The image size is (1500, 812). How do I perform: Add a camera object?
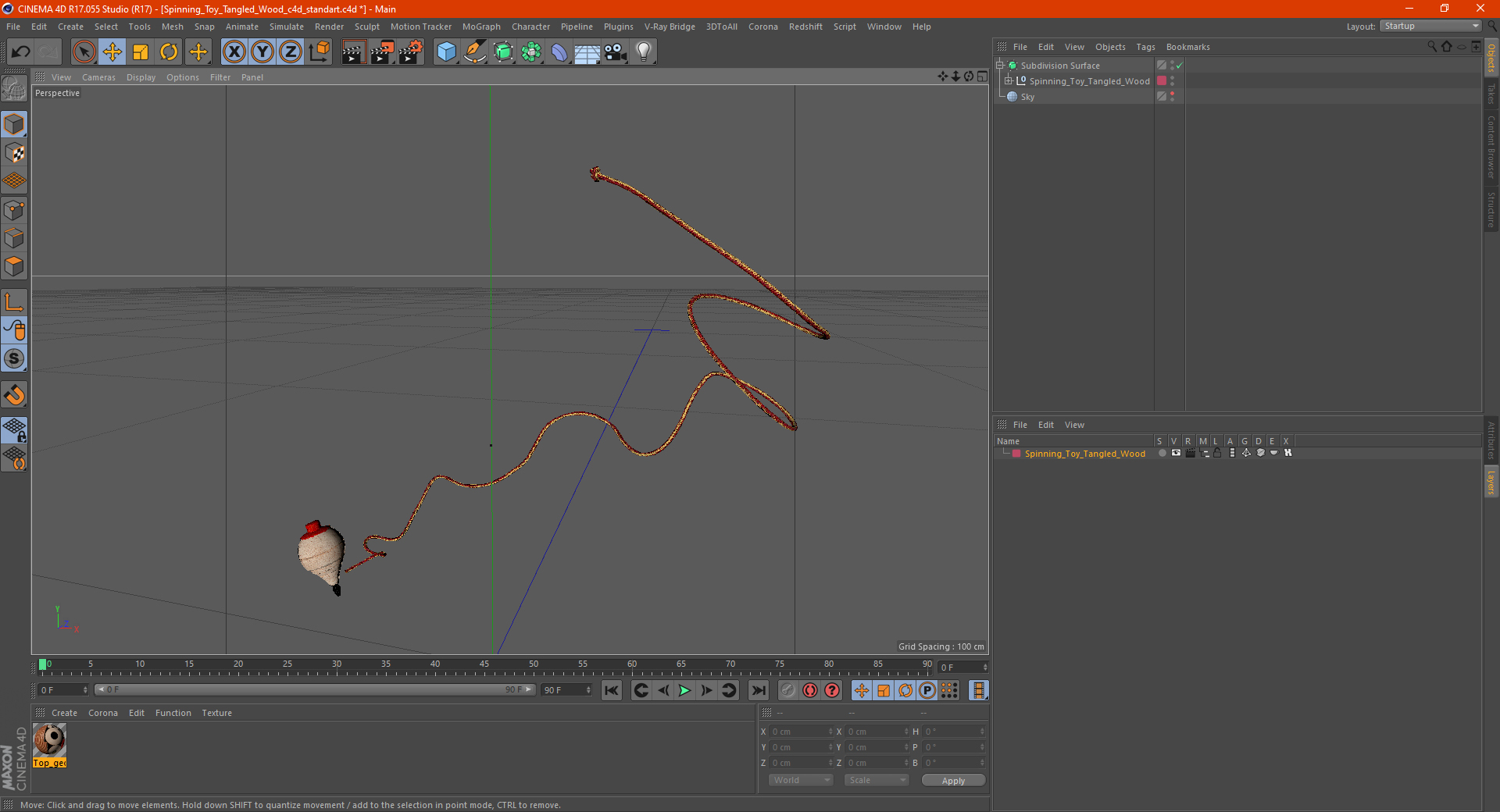pos(616,52)
